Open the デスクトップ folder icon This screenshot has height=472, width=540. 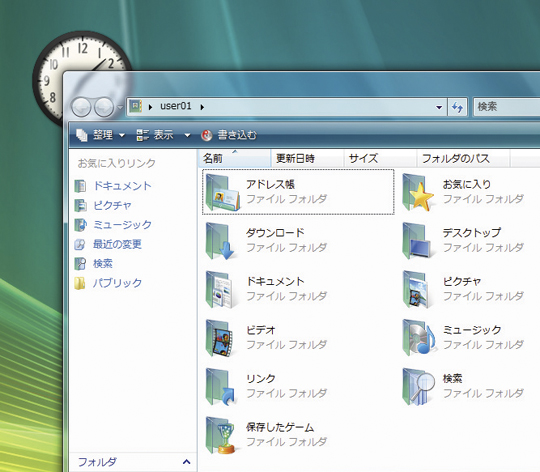(416, 241)
